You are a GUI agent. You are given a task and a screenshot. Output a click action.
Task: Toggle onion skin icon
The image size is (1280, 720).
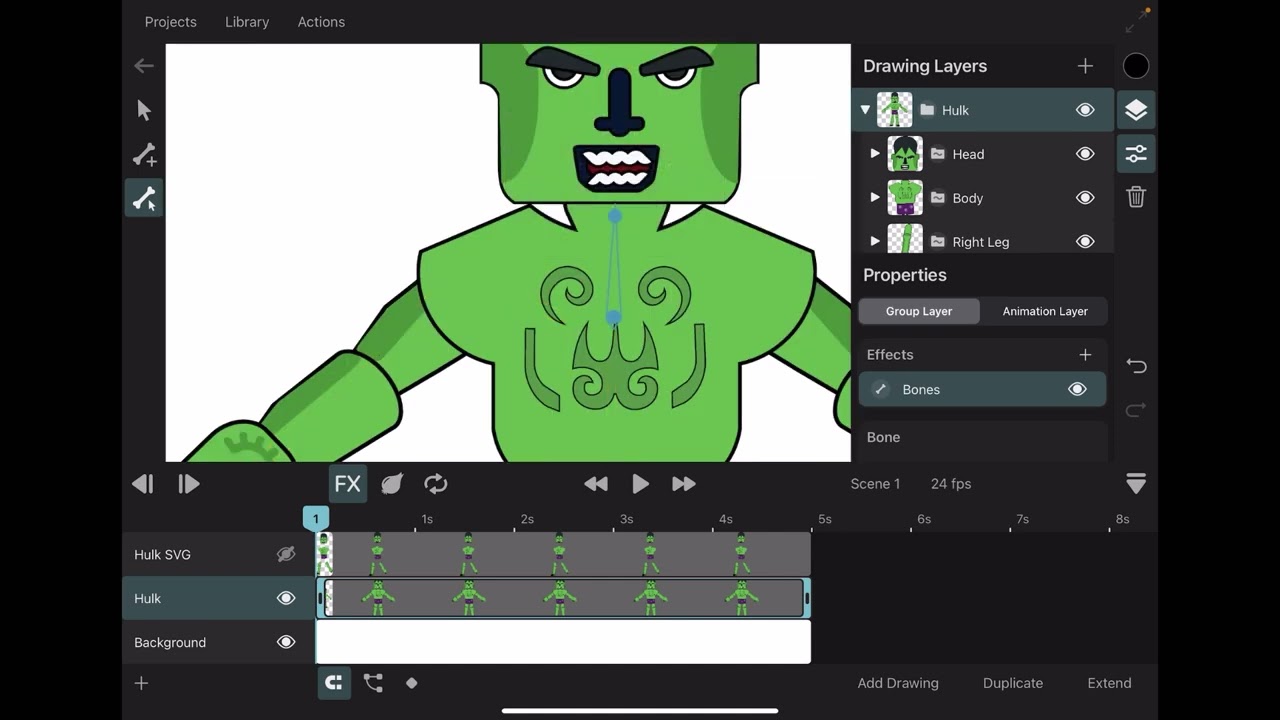point(392,484)
